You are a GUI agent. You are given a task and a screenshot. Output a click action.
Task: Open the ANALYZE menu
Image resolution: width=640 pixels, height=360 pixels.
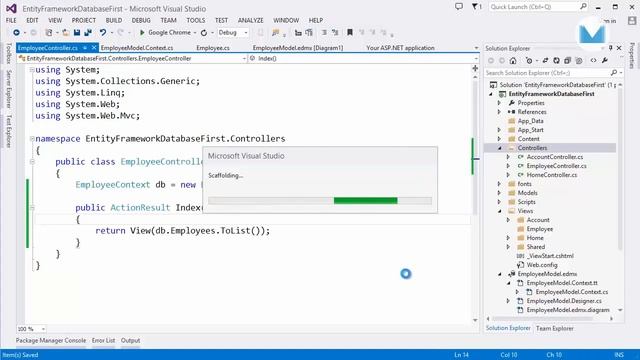pyautogui.click(x=251, y=20)
